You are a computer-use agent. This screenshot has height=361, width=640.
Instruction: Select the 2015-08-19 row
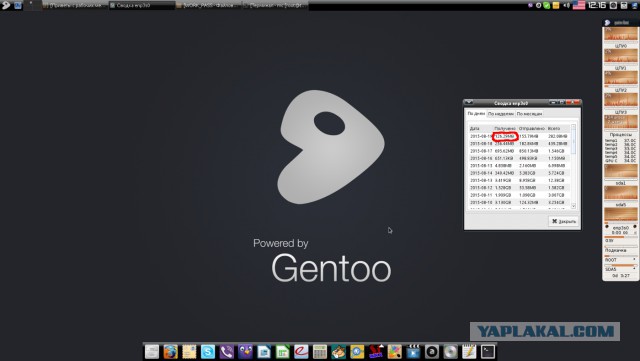[x=519, y=136]
